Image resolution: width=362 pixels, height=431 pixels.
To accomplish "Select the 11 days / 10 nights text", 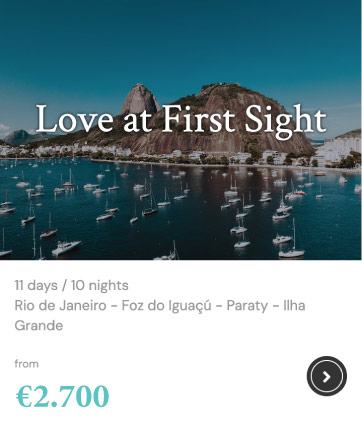I will point(71,285).
